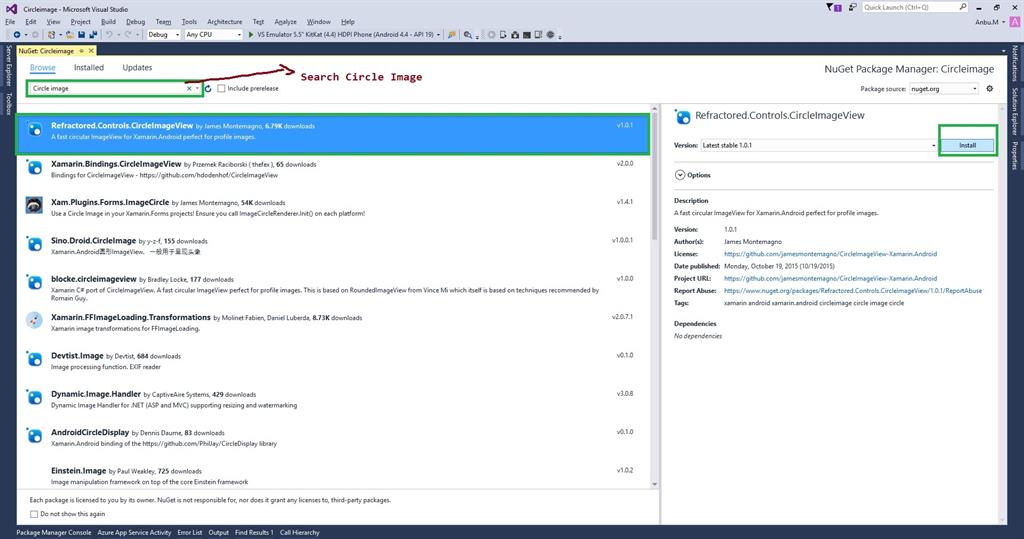Open the tab list dropdown arrow
The height and width of the screenshot is (539, 1024).
(x=1003, y=51)
